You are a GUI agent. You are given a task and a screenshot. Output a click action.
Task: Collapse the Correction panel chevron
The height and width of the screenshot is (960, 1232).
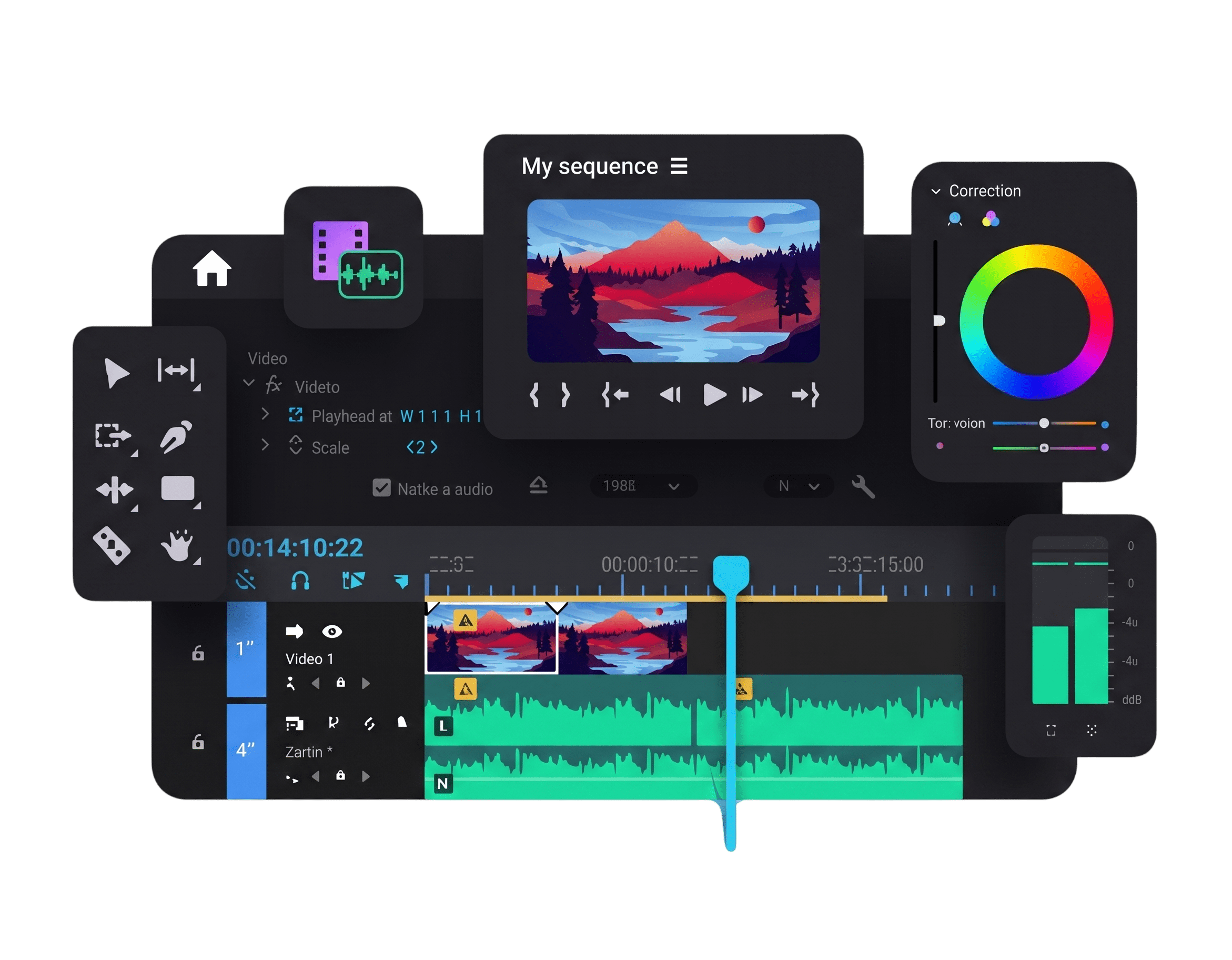(936, 192)
